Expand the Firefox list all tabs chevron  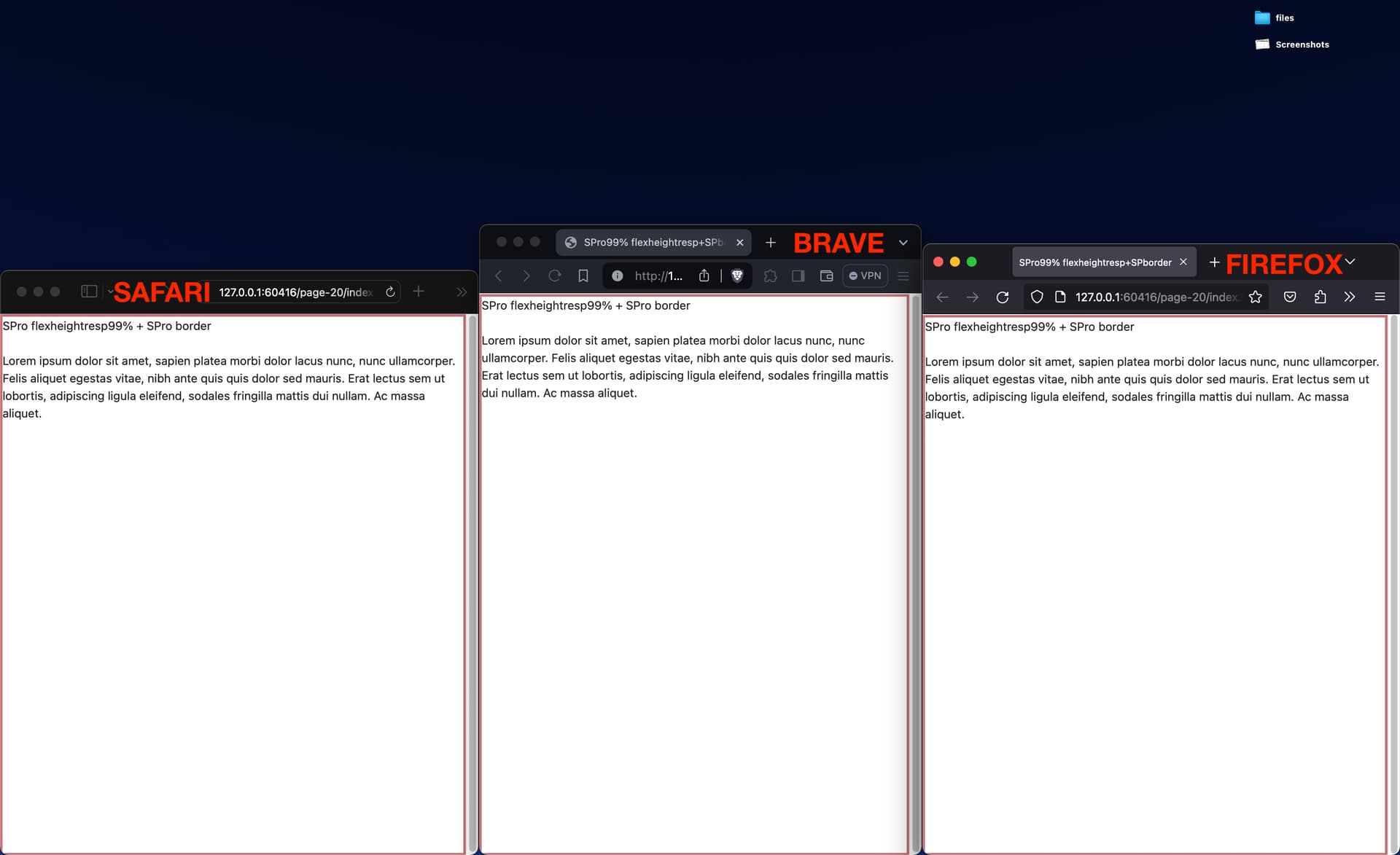1350,261
